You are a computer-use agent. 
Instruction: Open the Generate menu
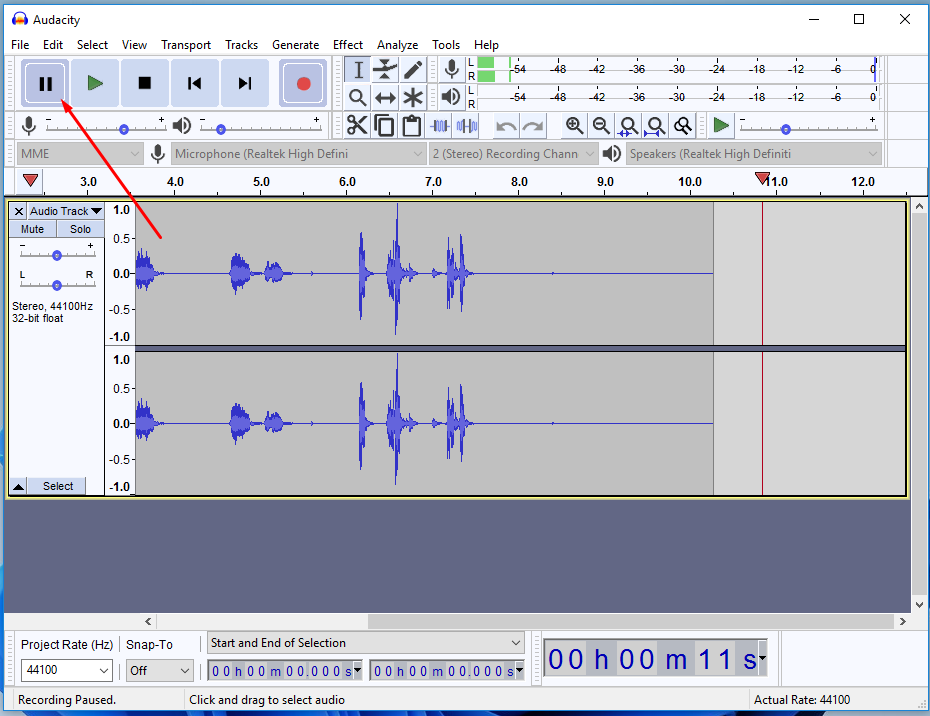click(x=295, y=45)
